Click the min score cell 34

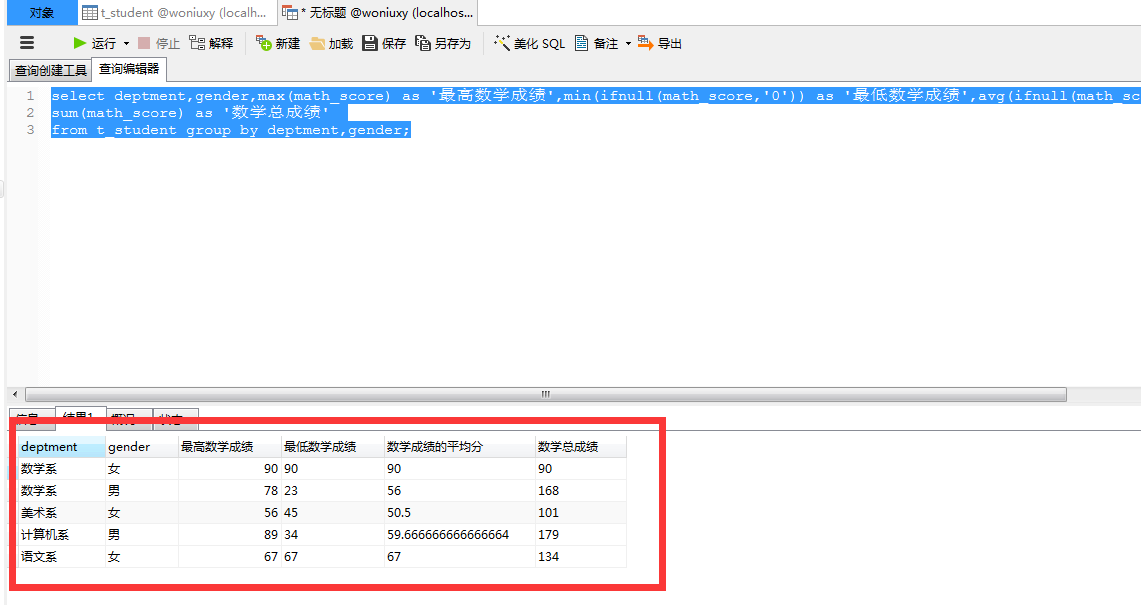[x=333, y=534]
